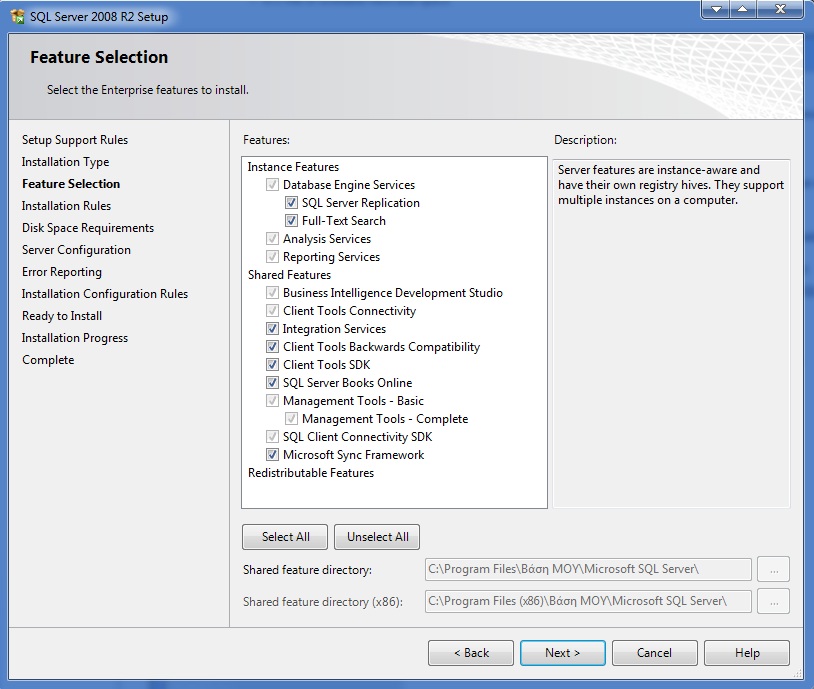Go to the previous step with Back
This screenshot has height=689, width=814.
[471, 653]
